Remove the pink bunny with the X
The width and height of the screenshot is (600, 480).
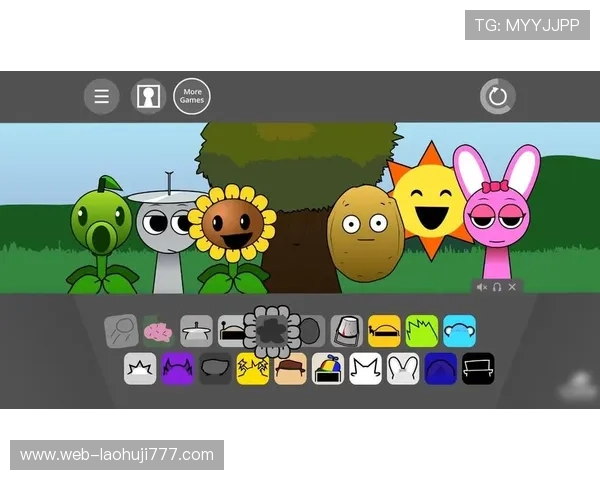(512, 287)
